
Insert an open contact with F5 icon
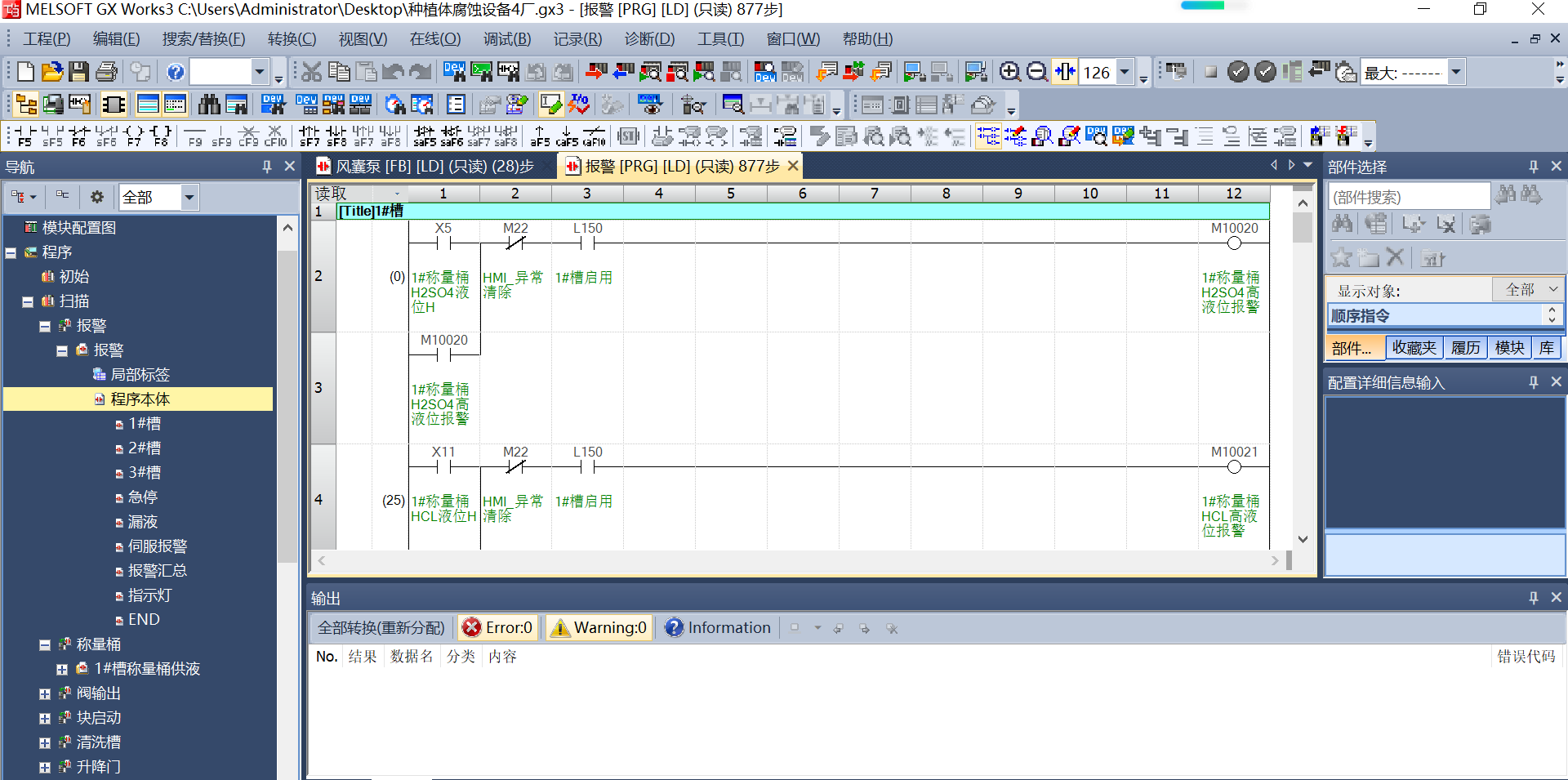click(x=24, y=136)
